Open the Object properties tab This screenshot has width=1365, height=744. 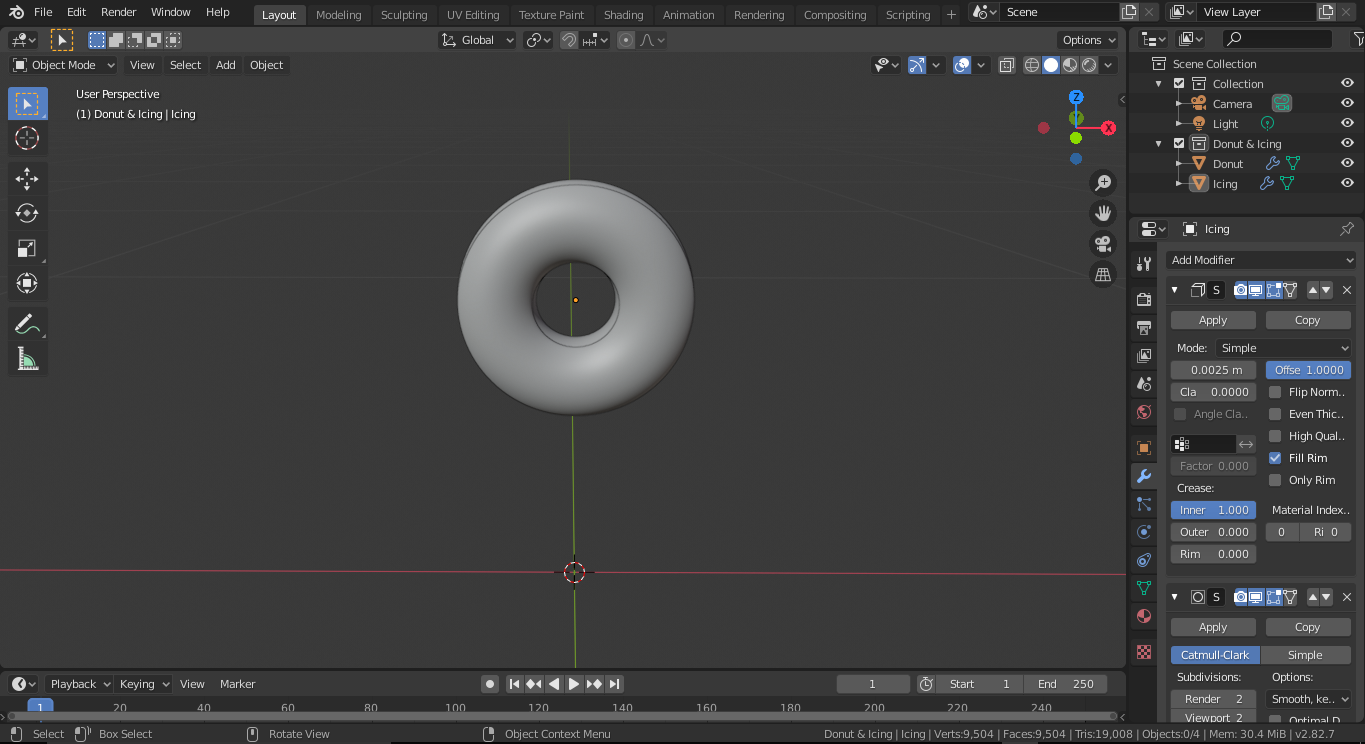tap(1145, 447)
